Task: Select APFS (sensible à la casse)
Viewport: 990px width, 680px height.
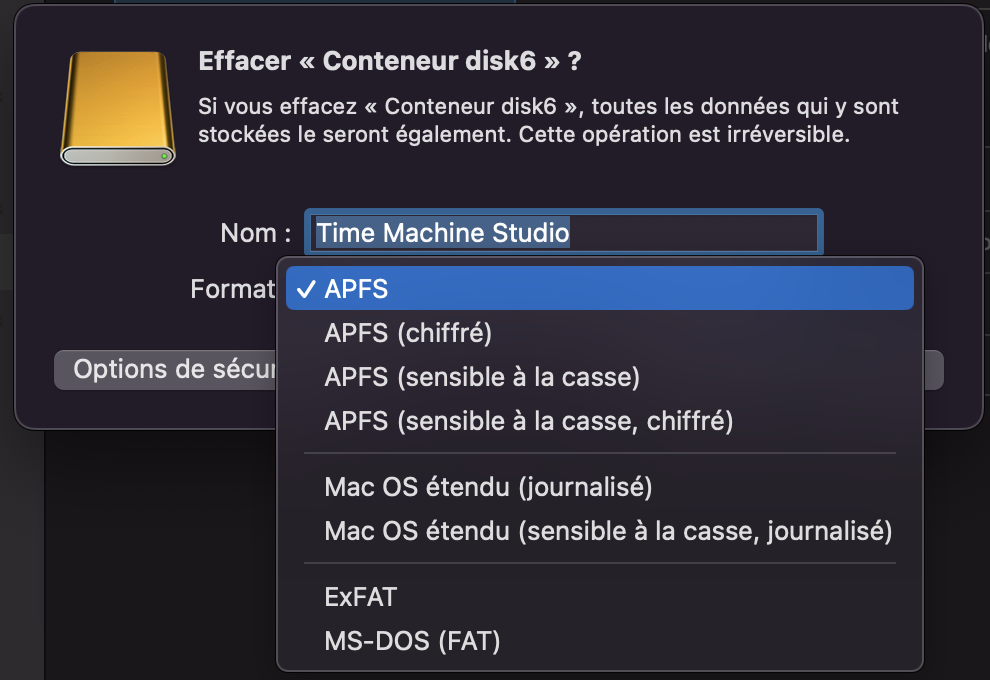Action: [482, 377]
